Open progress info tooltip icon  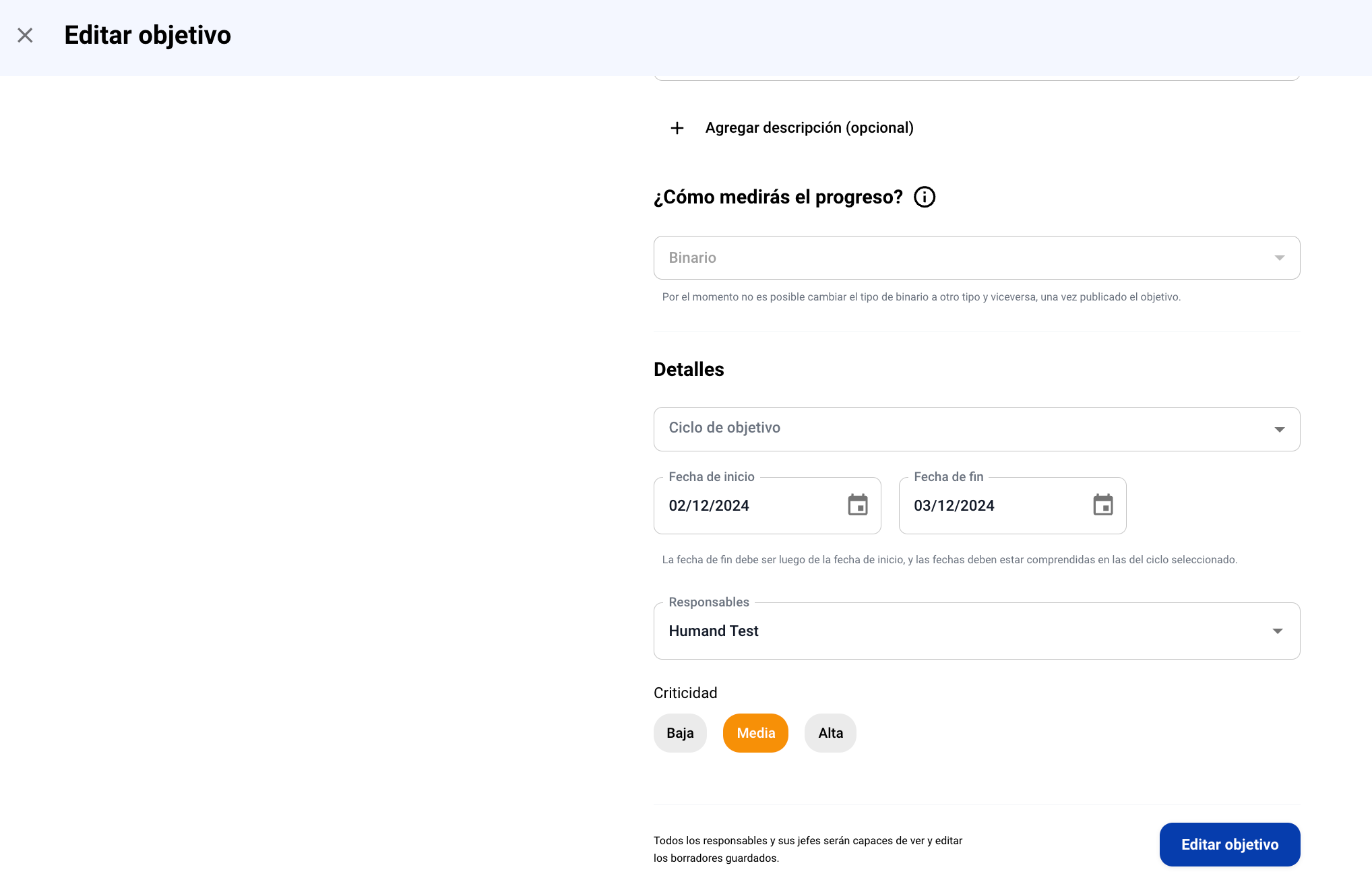click(x=925, y=197)
